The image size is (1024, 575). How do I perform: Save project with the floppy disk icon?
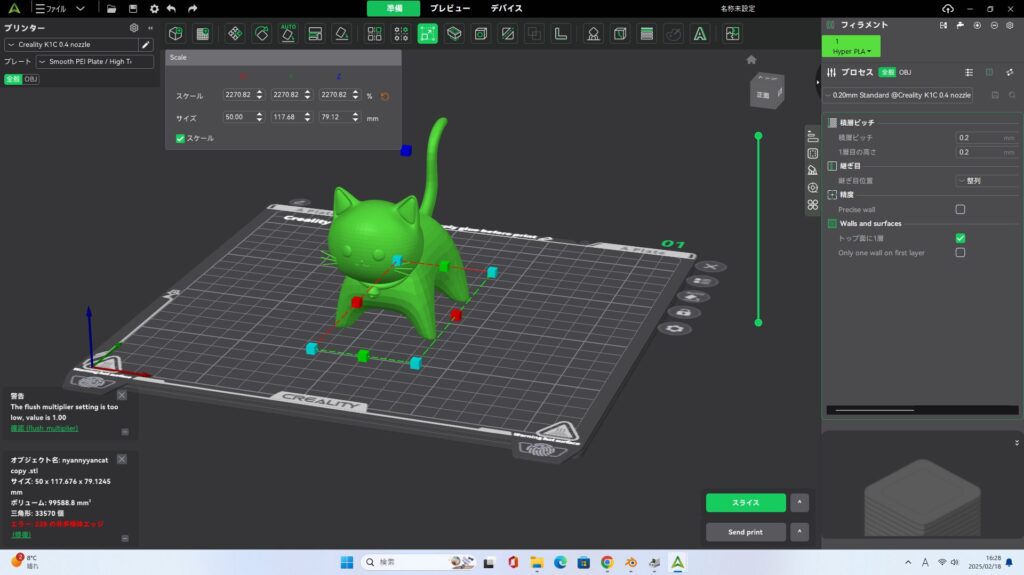133,8
